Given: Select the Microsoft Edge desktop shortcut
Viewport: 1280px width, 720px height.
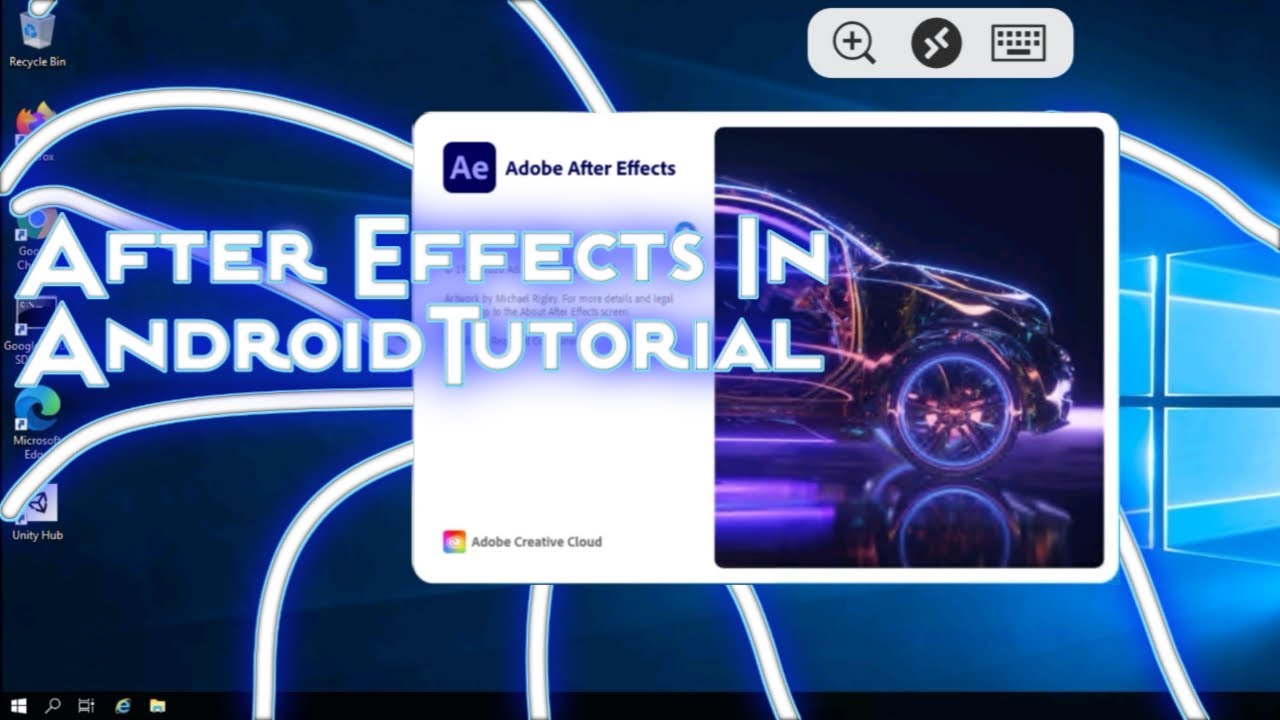Looking at the screenshot, I should click(37, 410).
